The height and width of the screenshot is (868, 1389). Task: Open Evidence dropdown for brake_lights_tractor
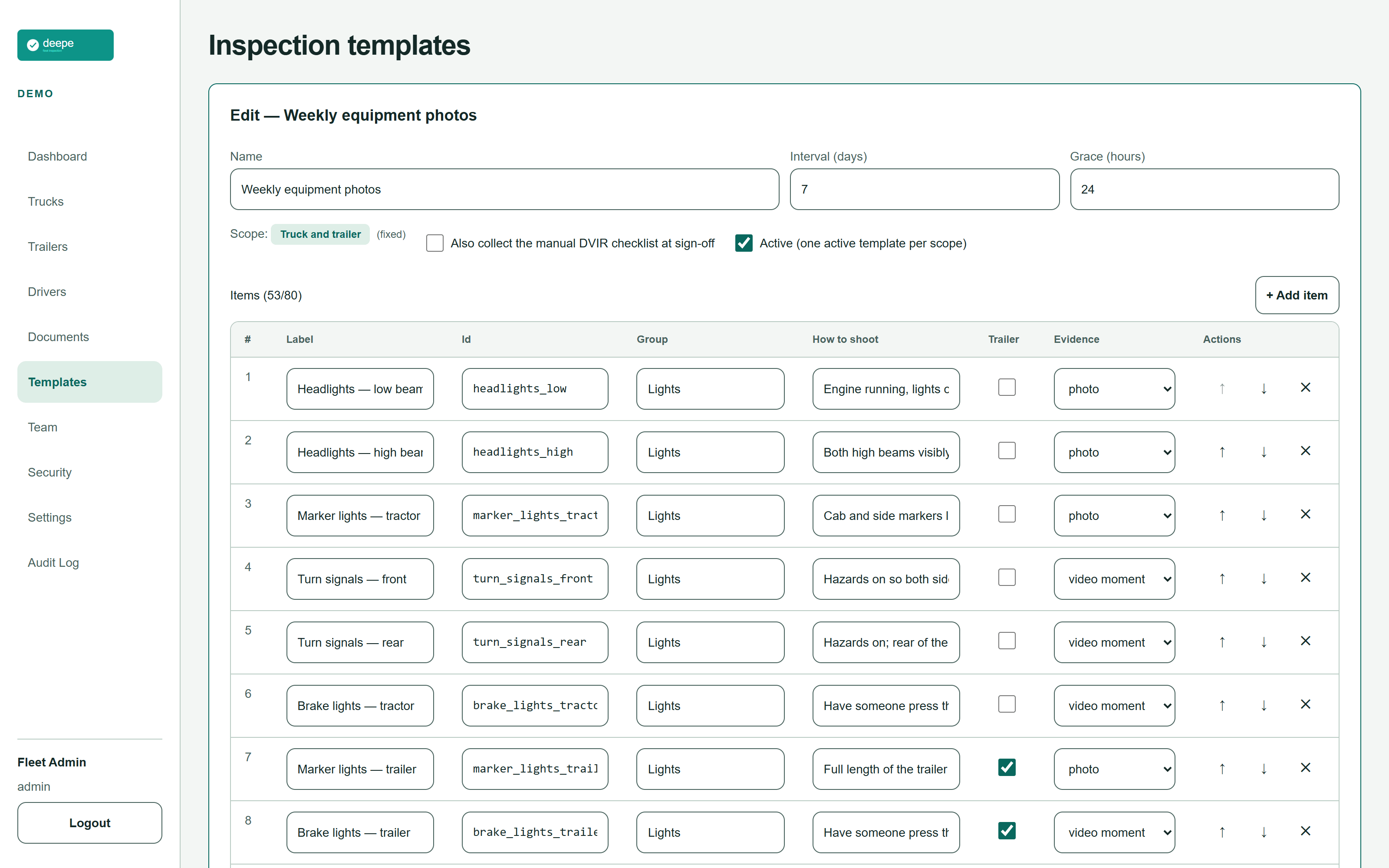[x=1114, y=706]
